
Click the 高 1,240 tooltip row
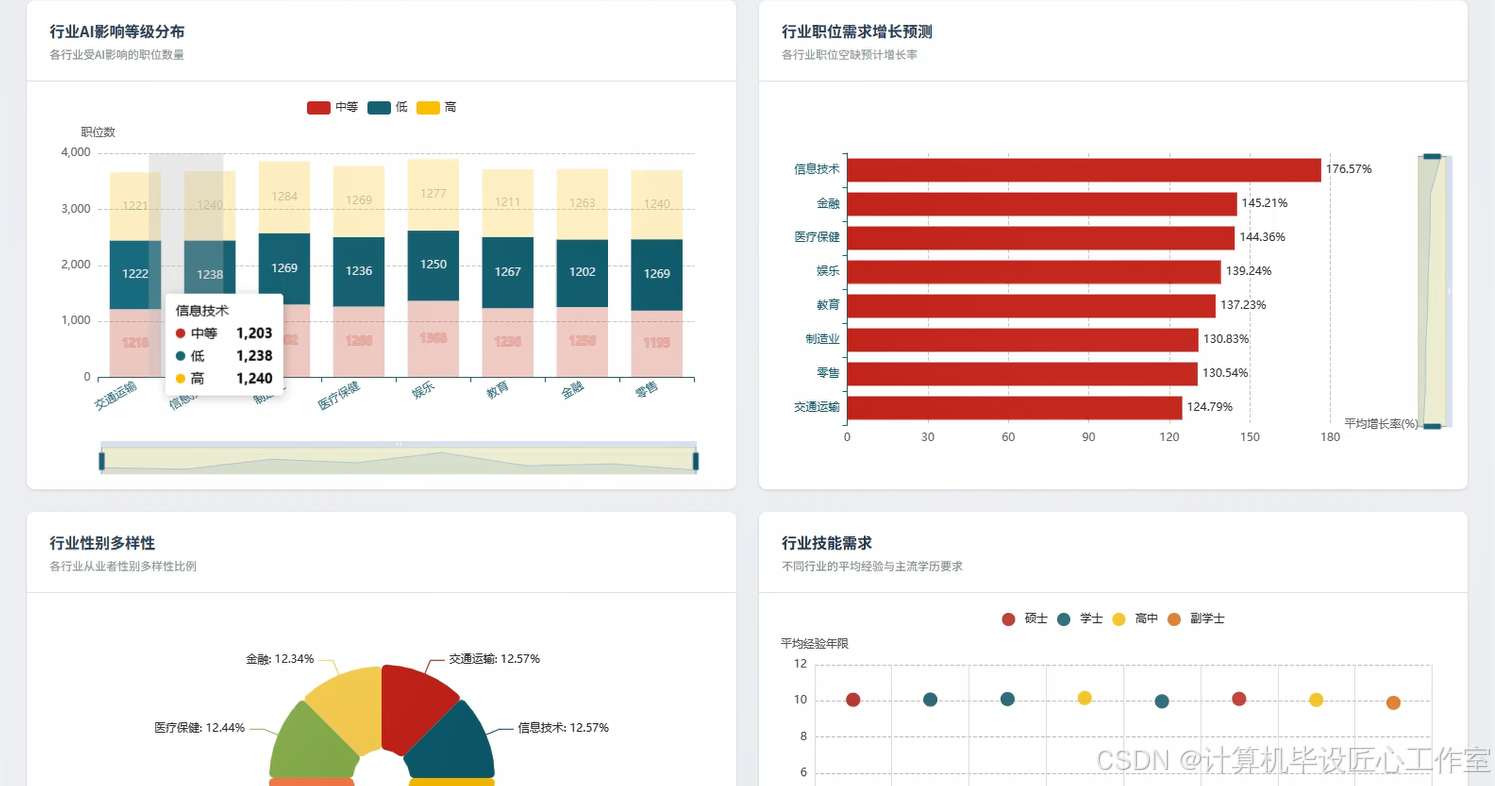[224, 379]
